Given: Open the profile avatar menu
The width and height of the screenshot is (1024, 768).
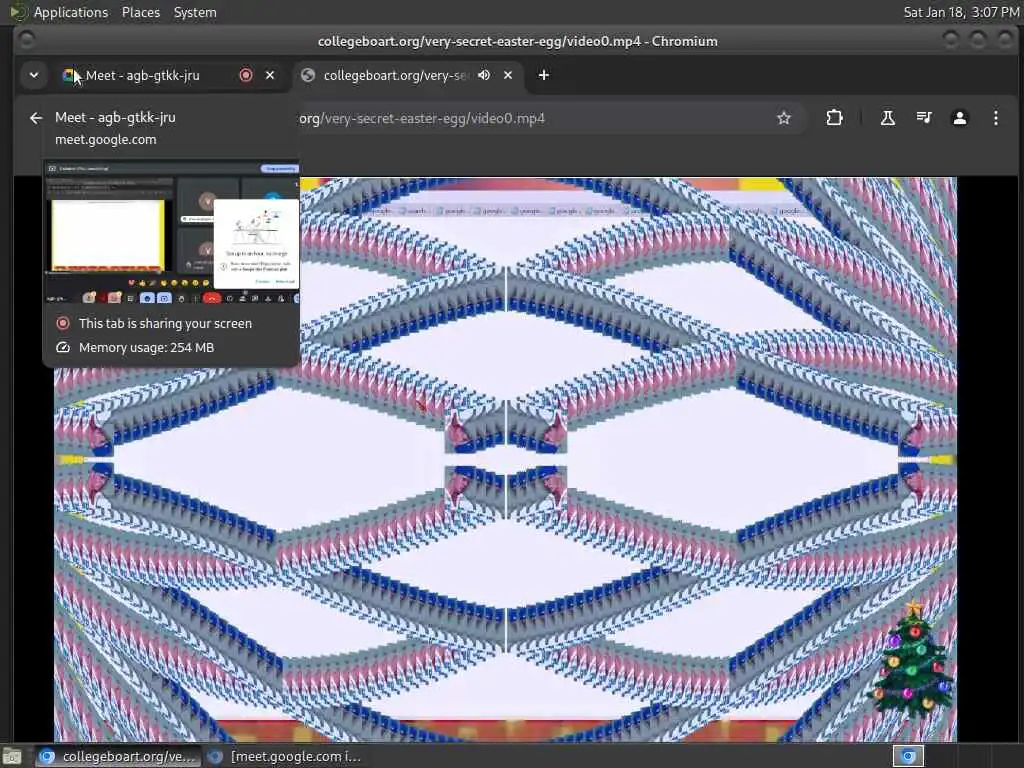Looking at the screenshot, I should point(959,118).
